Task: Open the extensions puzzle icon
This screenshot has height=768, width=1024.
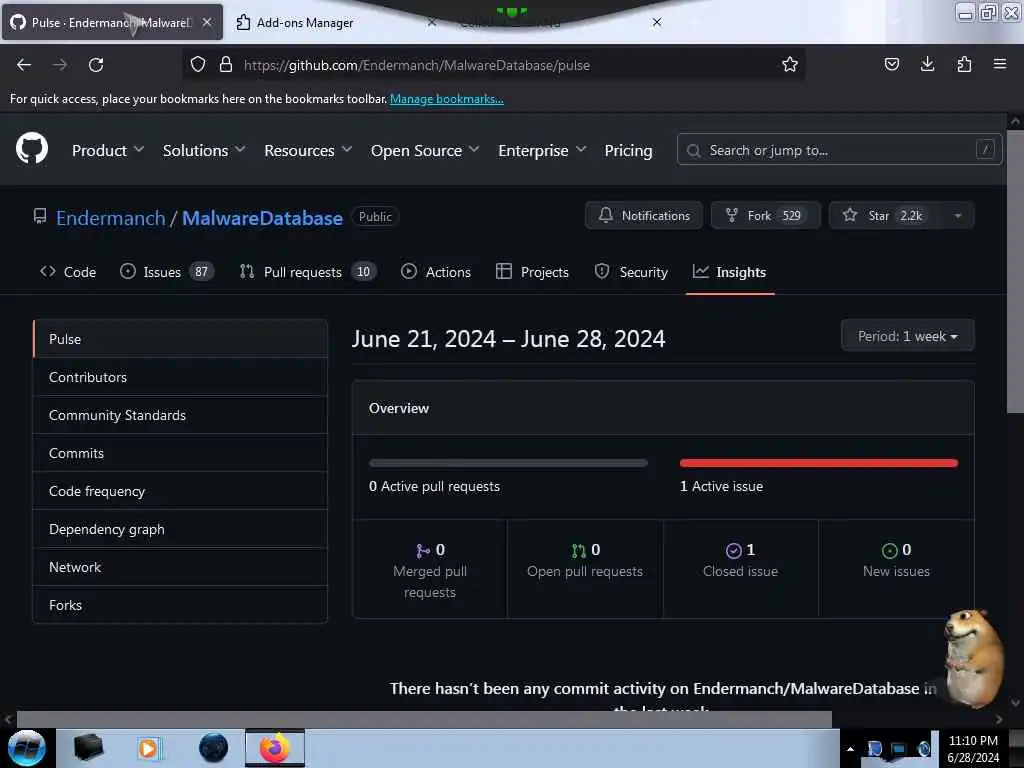Action: (x=964, y=64)
